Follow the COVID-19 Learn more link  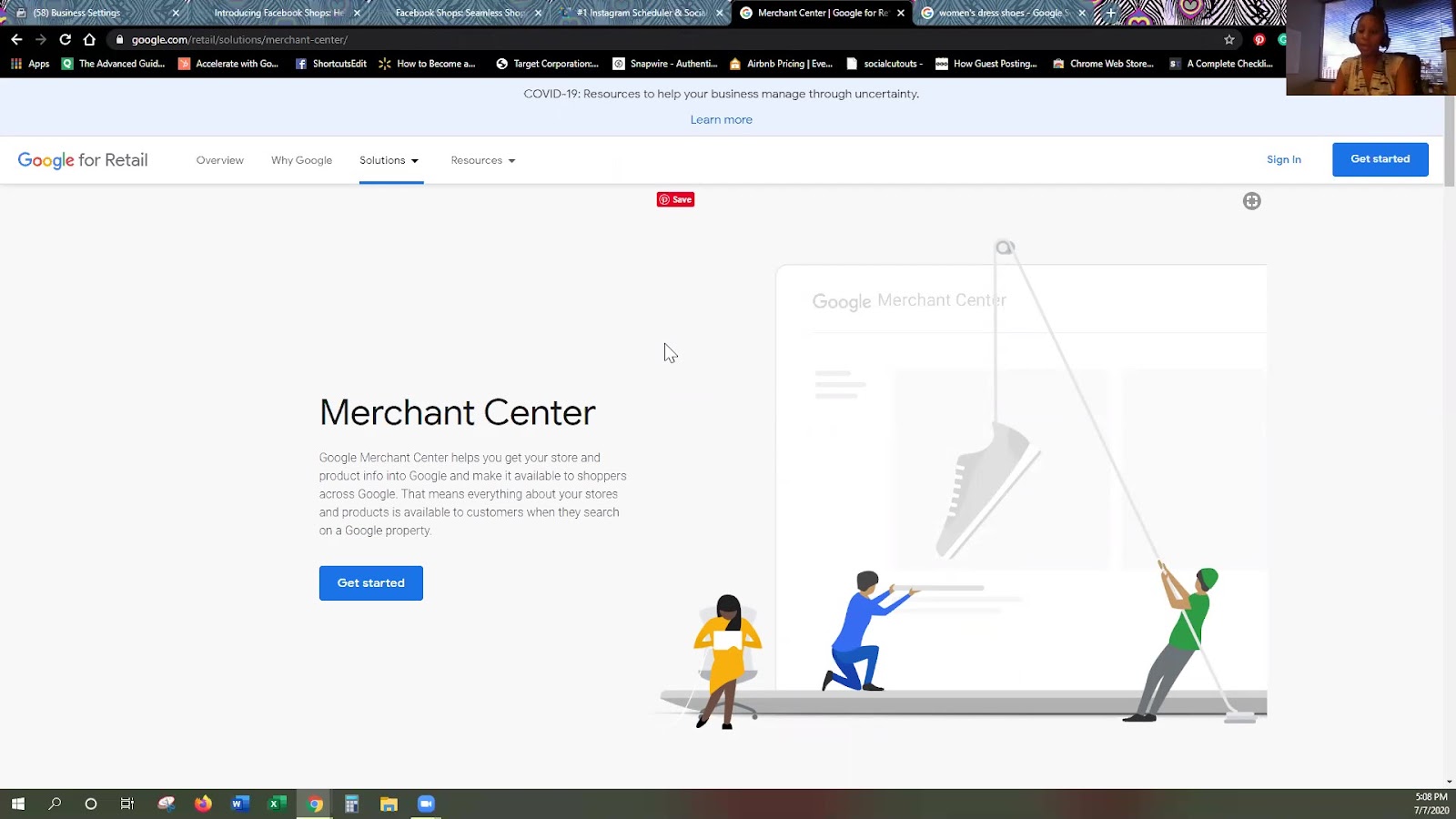pos(722,119)
